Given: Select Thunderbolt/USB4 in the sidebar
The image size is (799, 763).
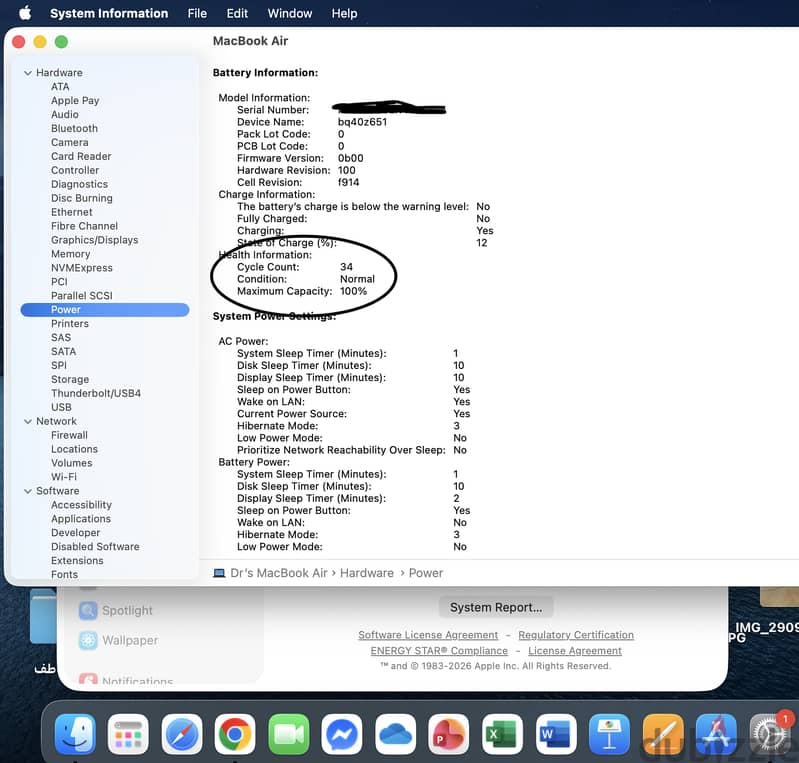Looking at the screenshot, I should point(96,393).
